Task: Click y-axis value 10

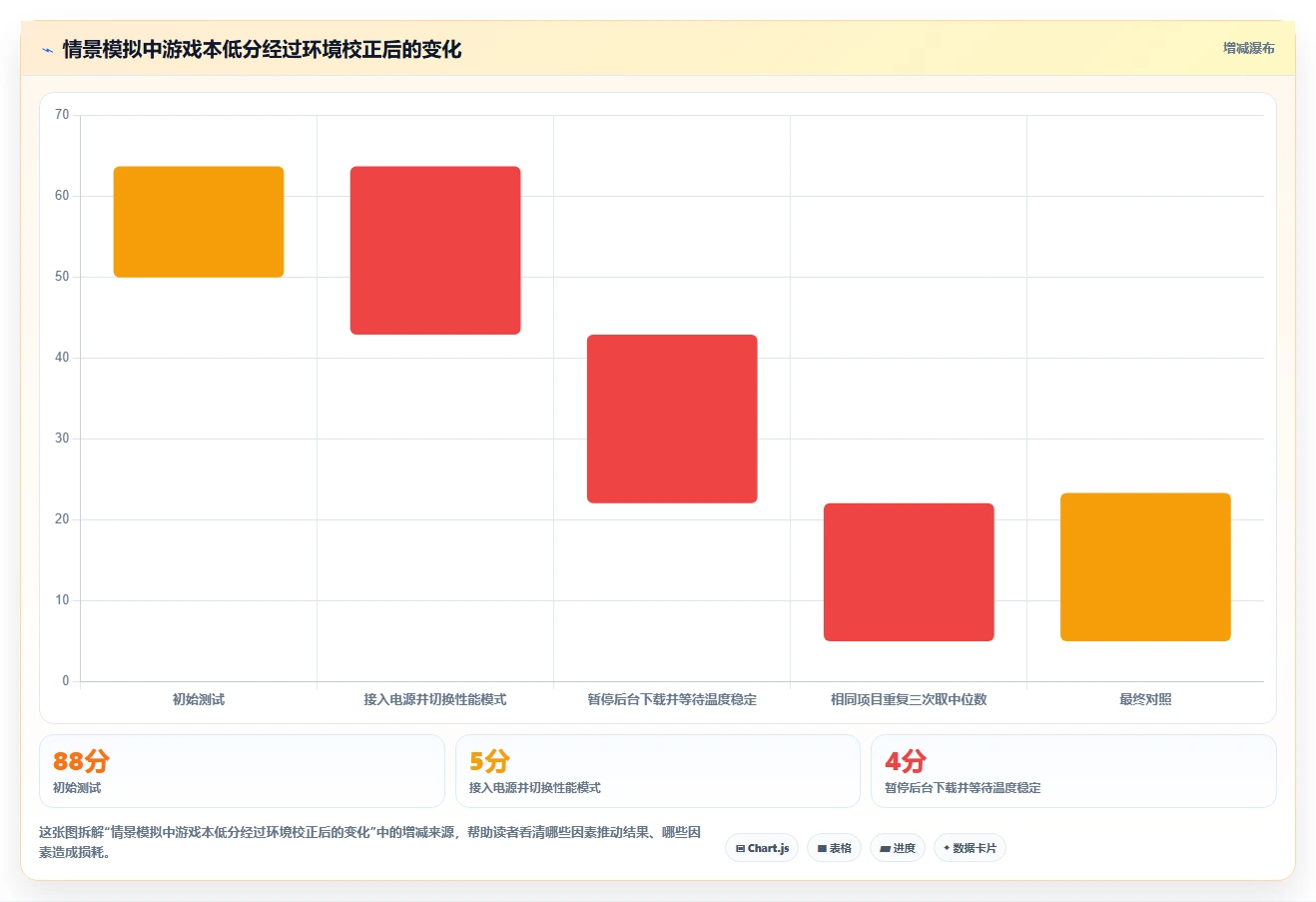Action: tap(62, 600)
